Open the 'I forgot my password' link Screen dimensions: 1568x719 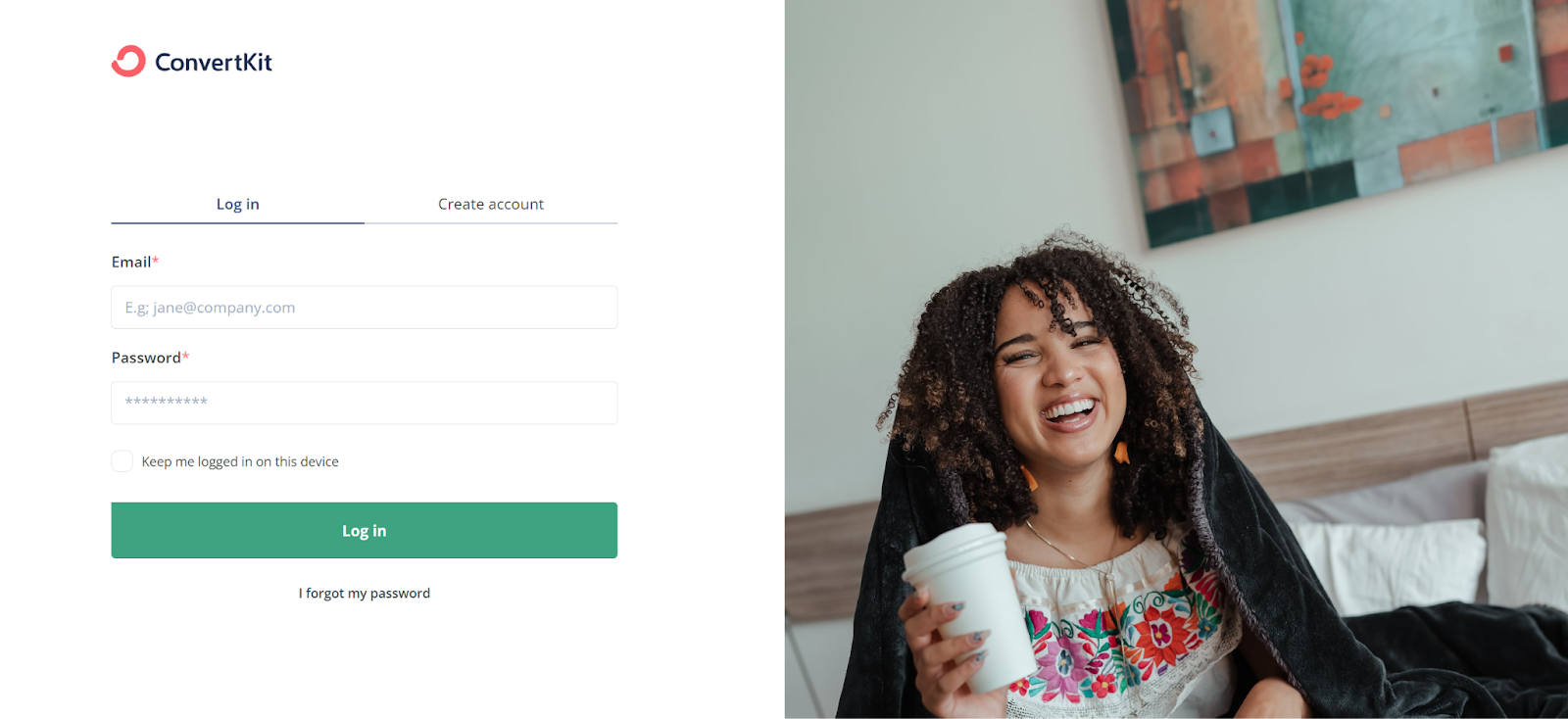[365, 594]
